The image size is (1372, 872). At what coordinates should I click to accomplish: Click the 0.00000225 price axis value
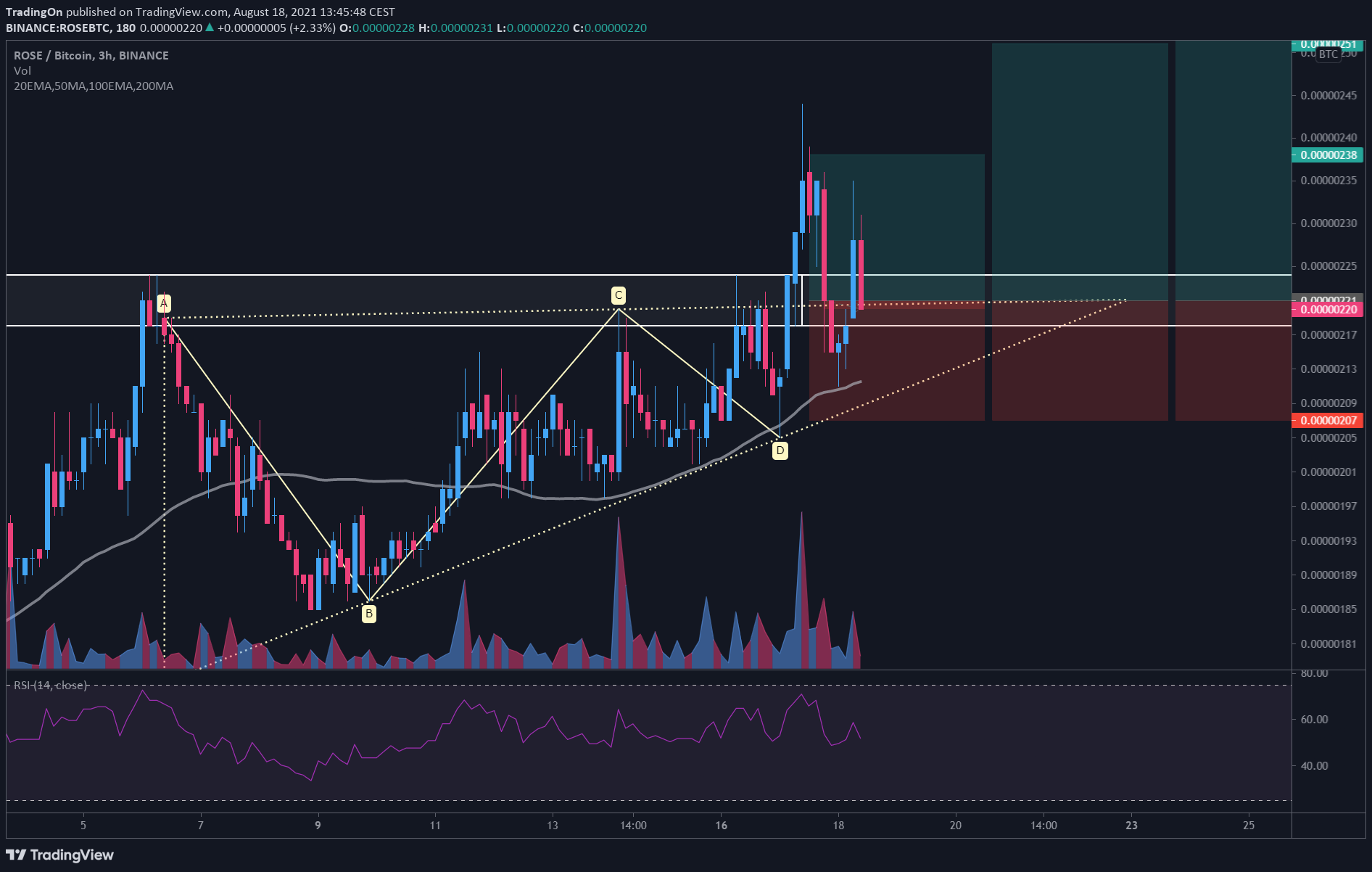coord(1328,266)
